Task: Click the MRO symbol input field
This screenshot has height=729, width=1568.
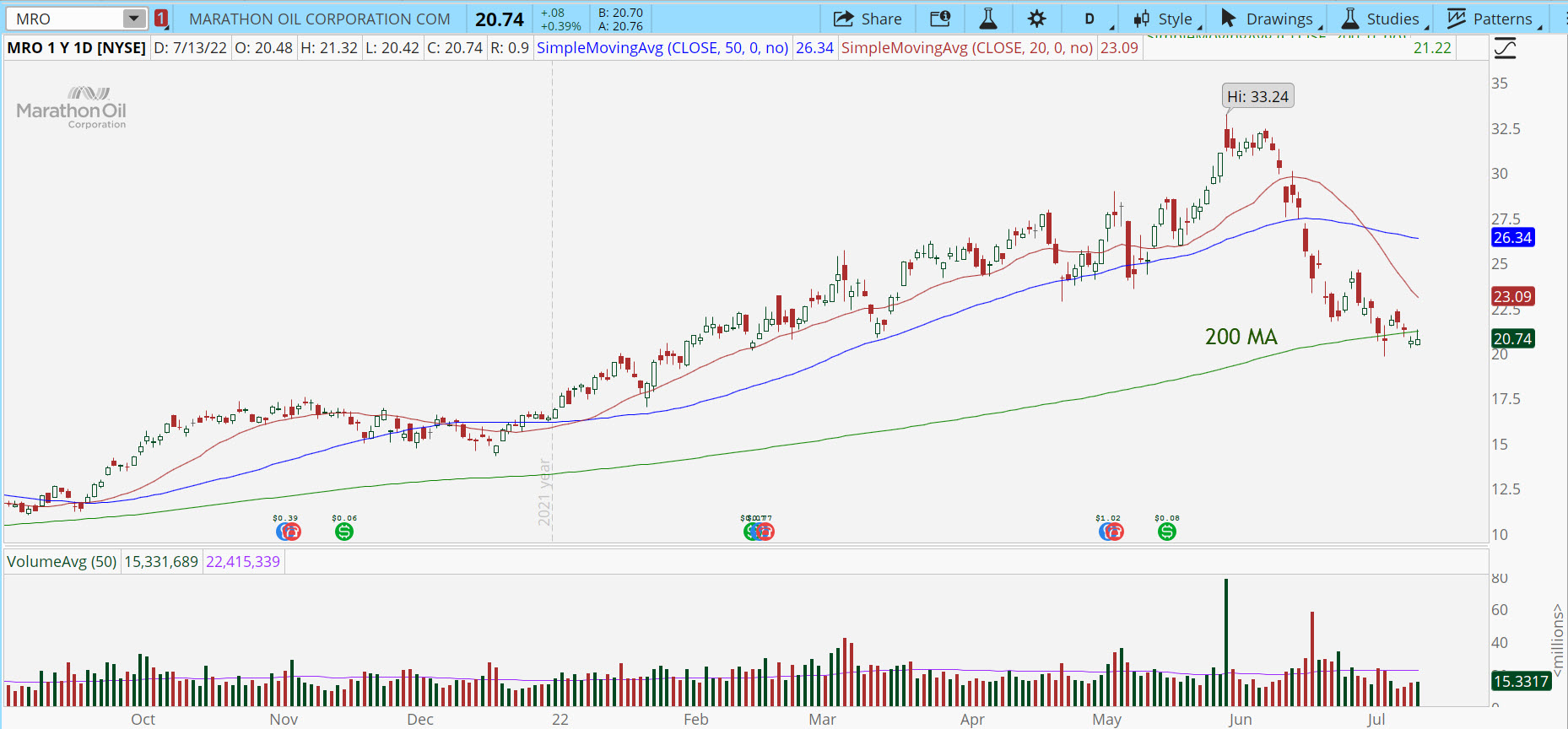Action: [x=66, y=19]
